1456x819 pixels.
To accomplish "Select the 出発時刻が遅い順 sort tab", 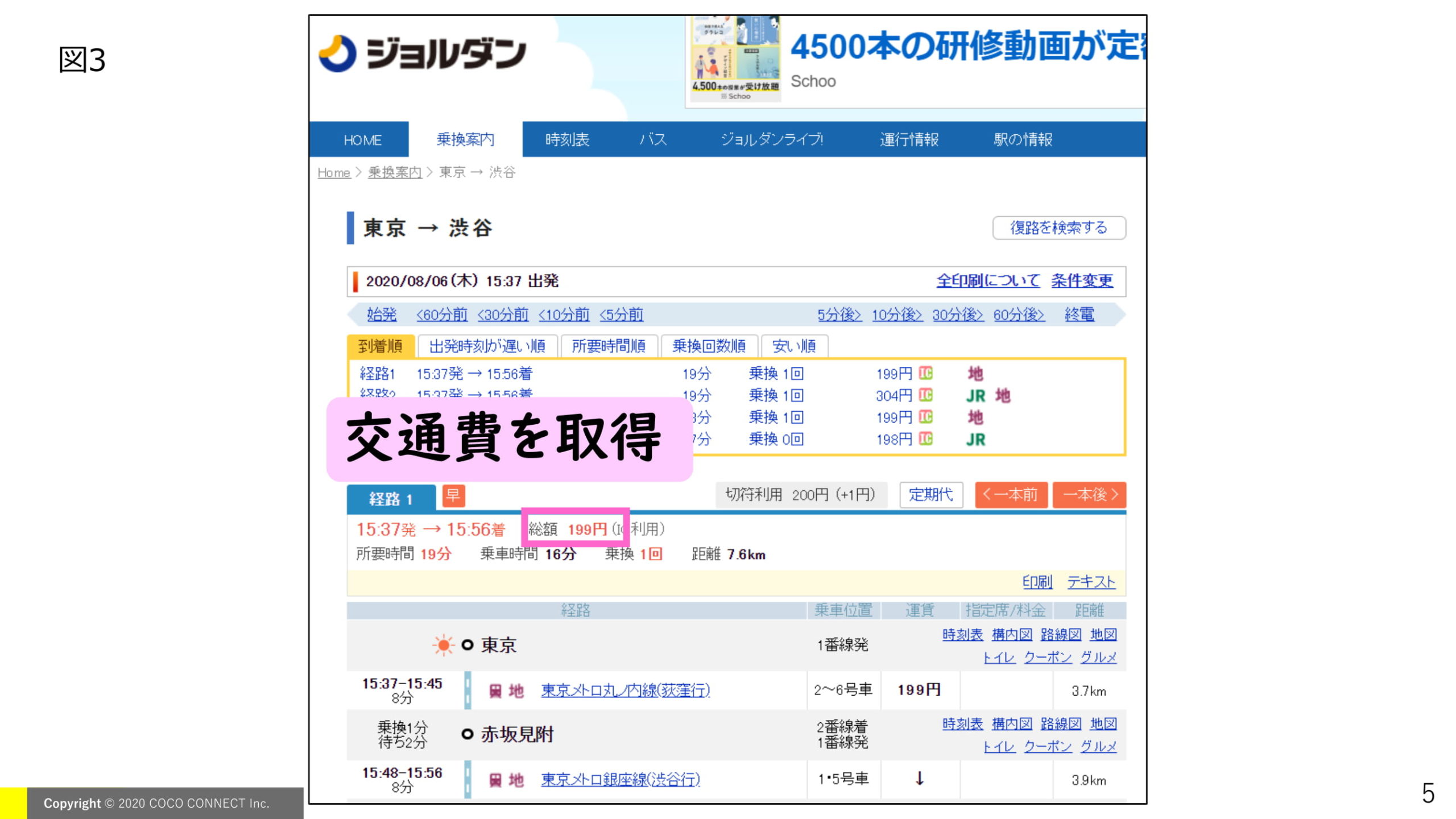I will click(487, 346).
